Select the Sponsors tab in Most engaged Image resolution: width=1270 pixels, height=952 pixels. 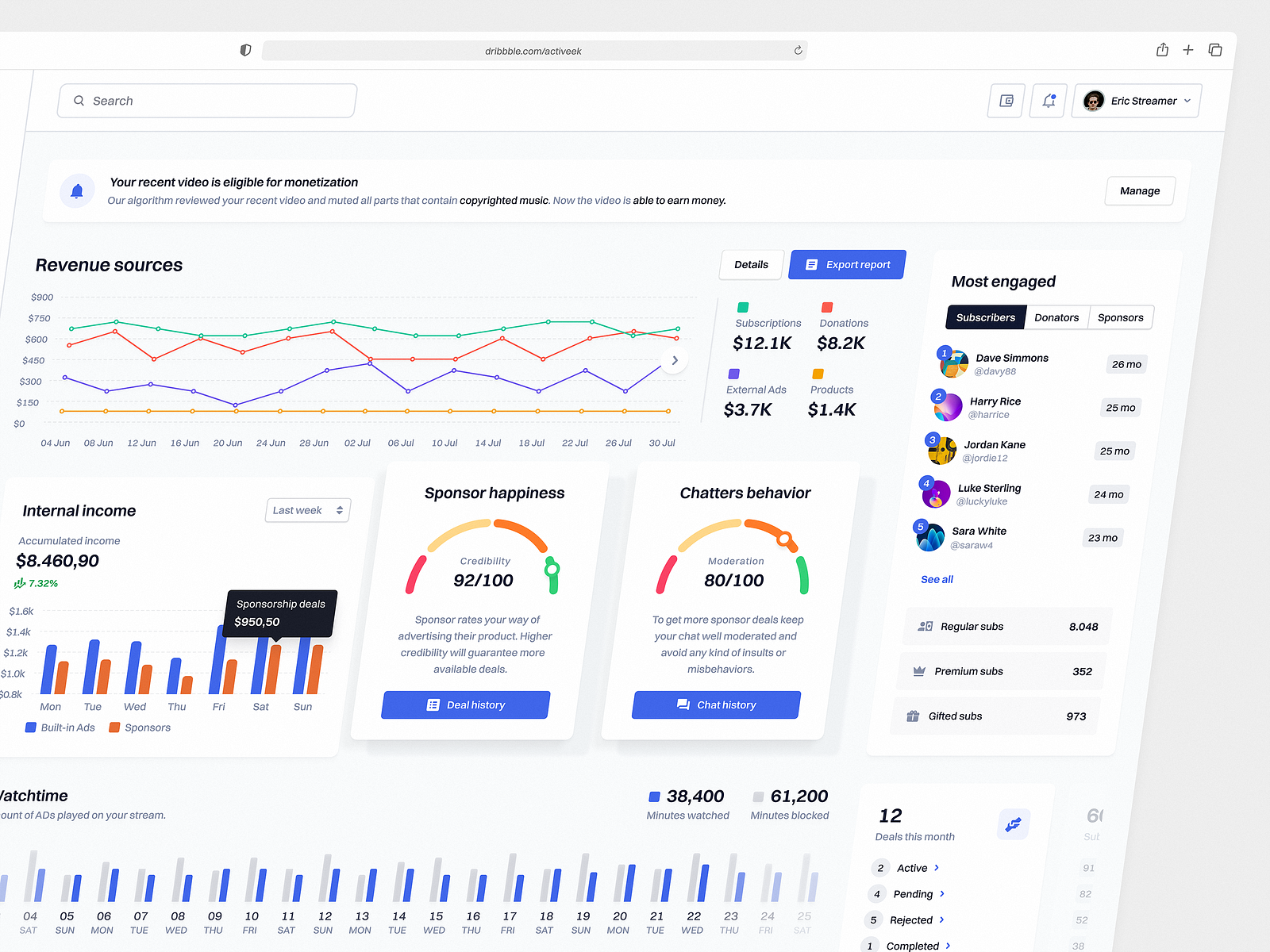(1121, 317)
